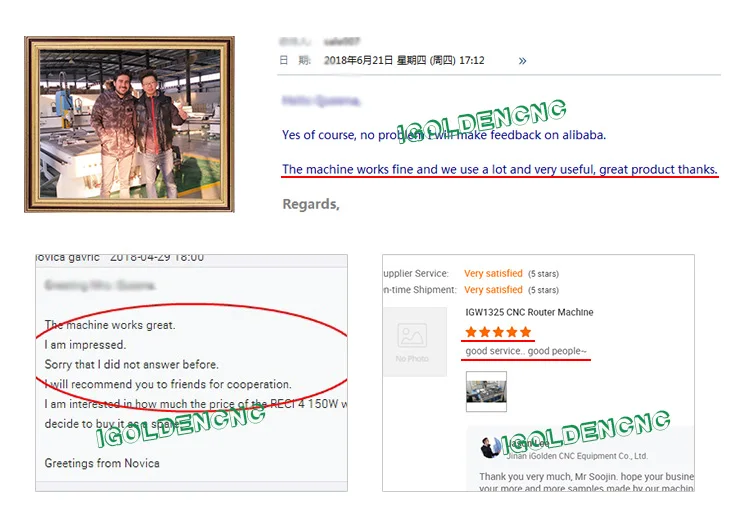Click the small review photo thumbnail
This screenshot has height=510, width=750.
(486, 391)
